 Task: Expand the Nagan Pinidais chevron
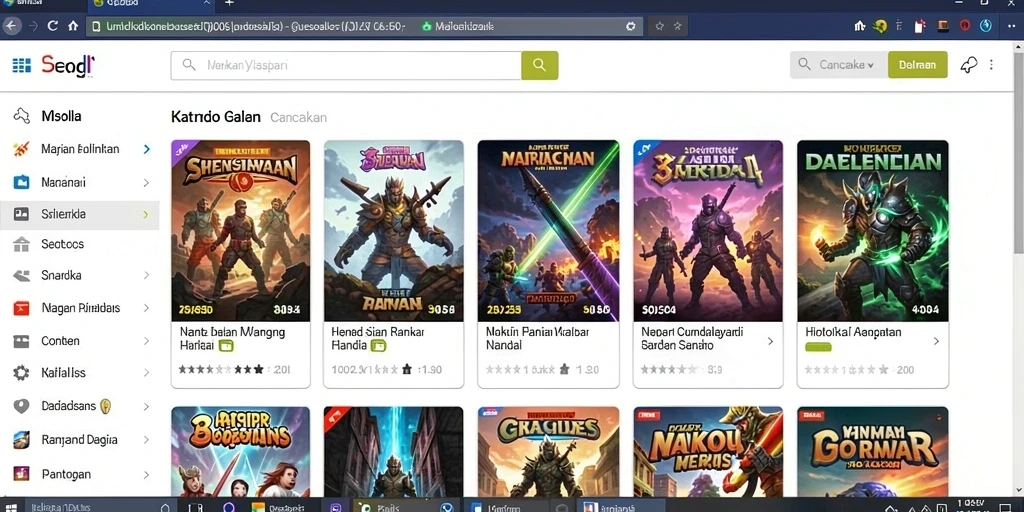click(146, 308)
